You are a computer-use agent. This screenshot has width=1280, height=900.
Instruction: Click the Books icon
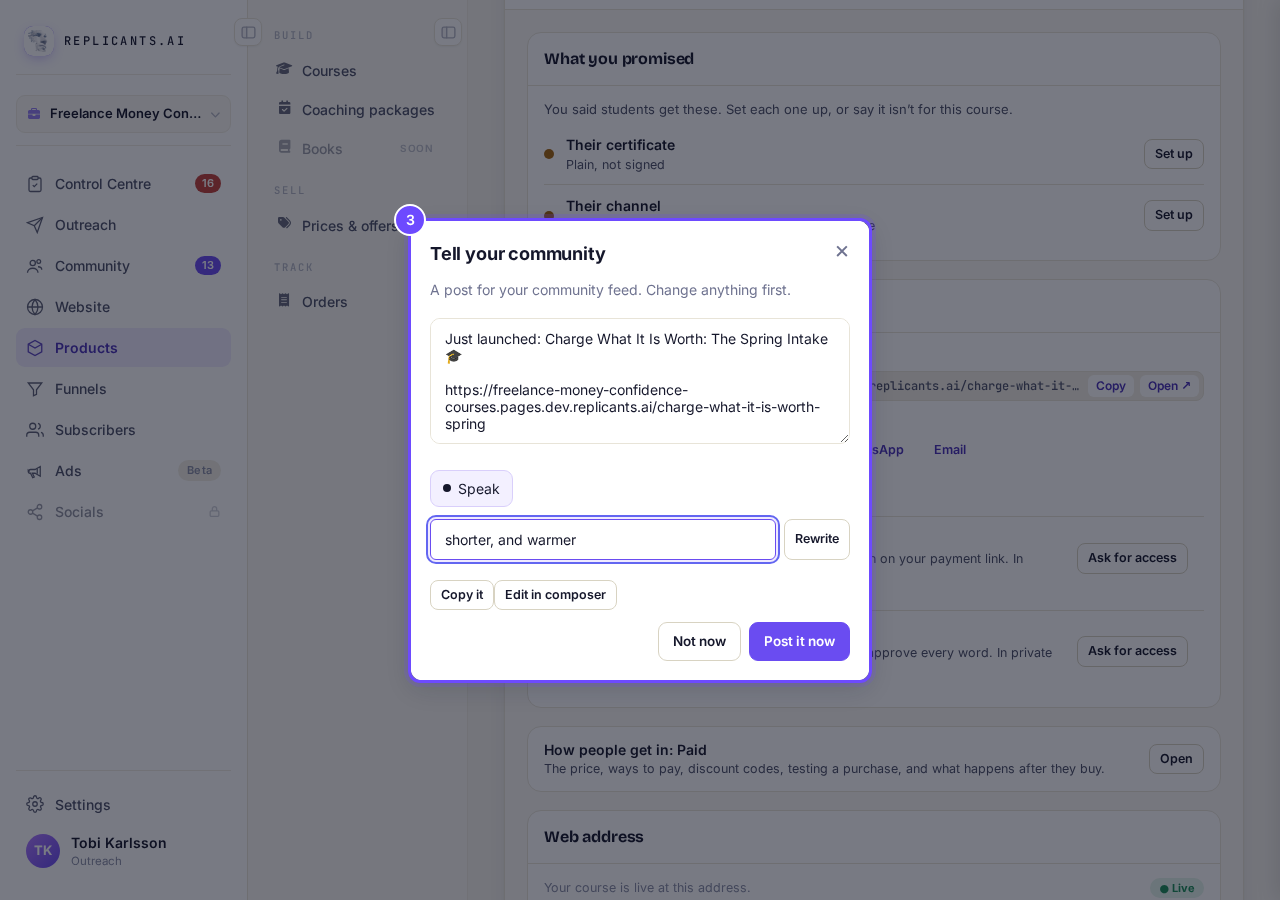tap(284, 147)
